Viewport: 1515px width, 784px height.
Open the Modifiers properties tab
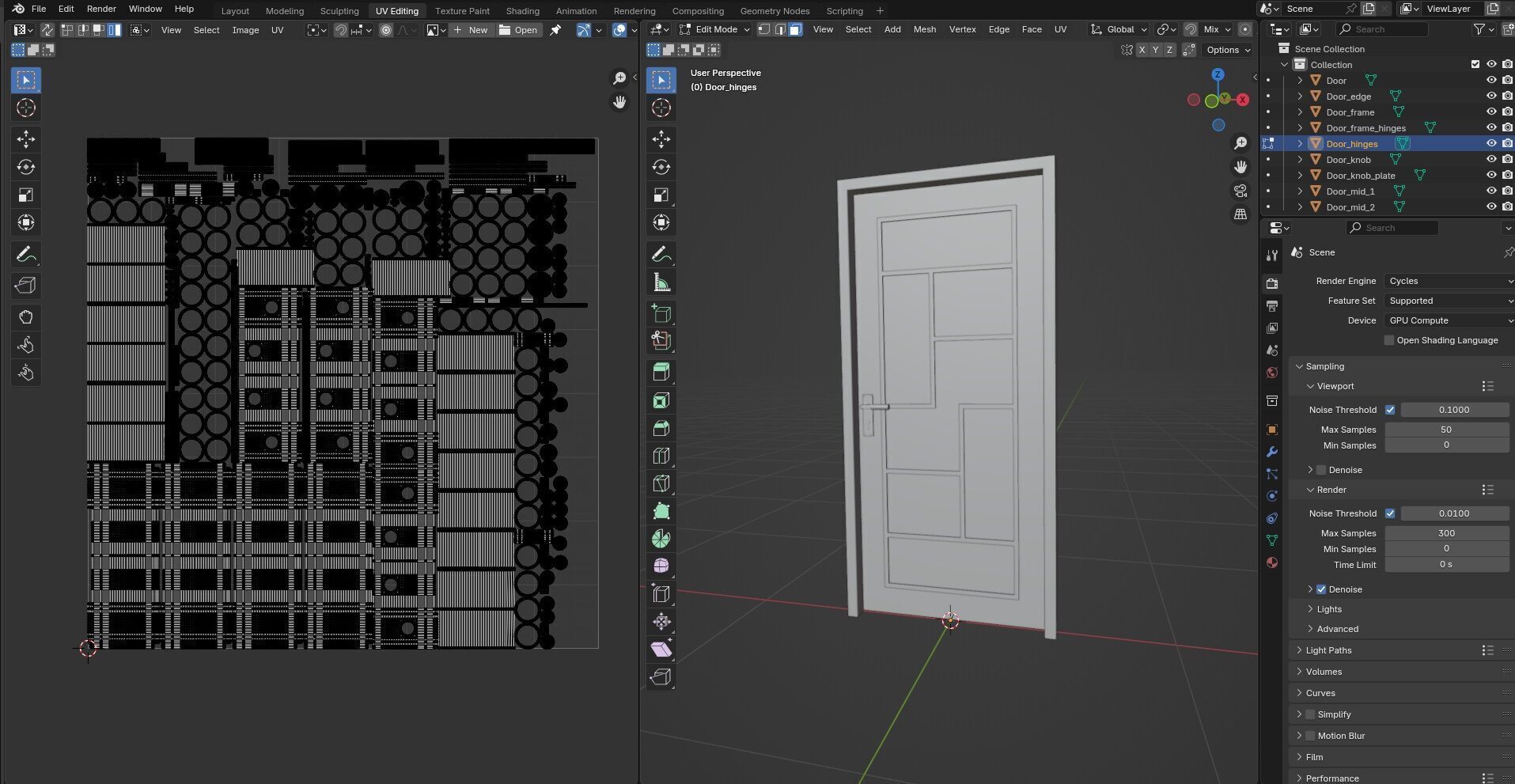(1272, 452)
